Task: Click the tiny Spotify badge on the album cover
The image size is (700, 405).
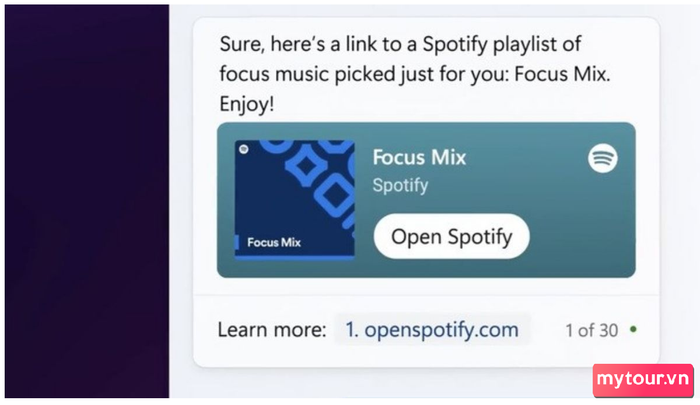Action: (x=243, y=150)
